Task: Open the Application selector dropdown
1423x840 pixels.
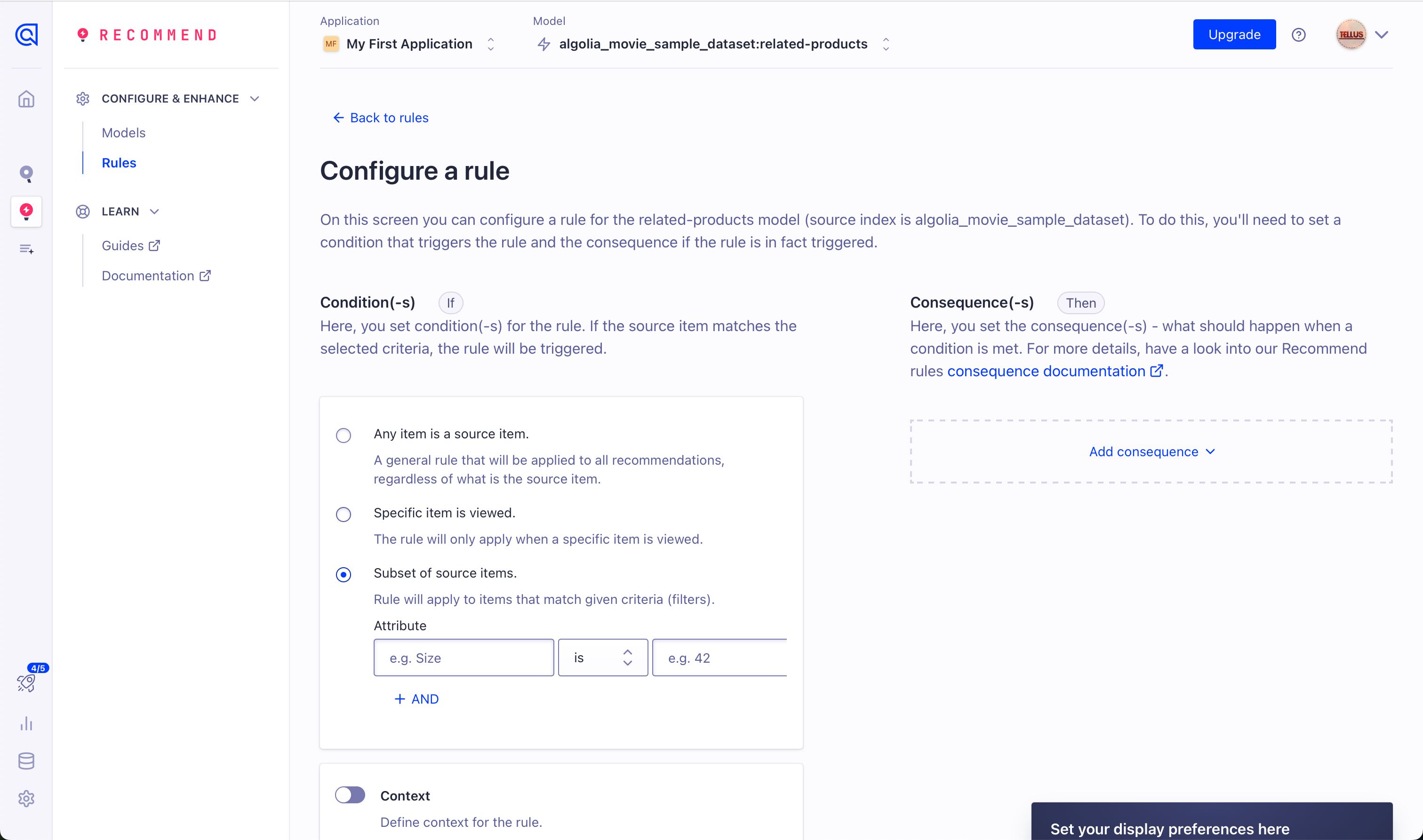Action: pyautogui.click(x=409, y=44)
